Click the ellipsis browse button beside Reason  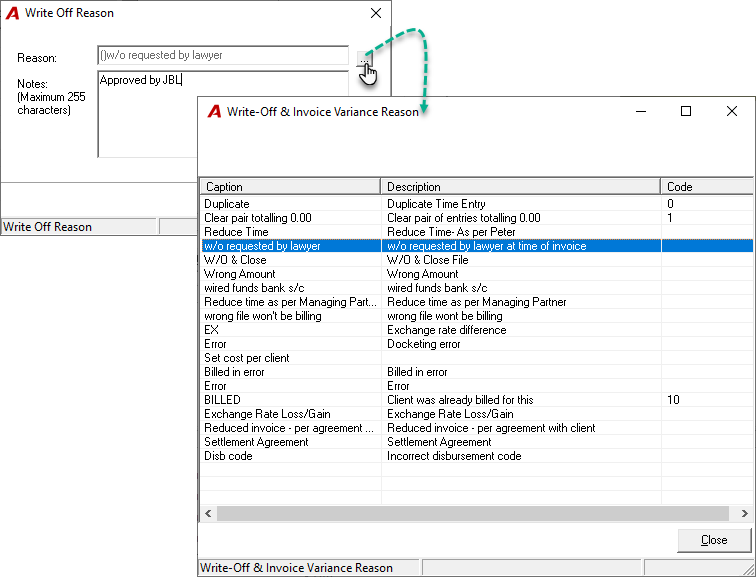point(364,59)
